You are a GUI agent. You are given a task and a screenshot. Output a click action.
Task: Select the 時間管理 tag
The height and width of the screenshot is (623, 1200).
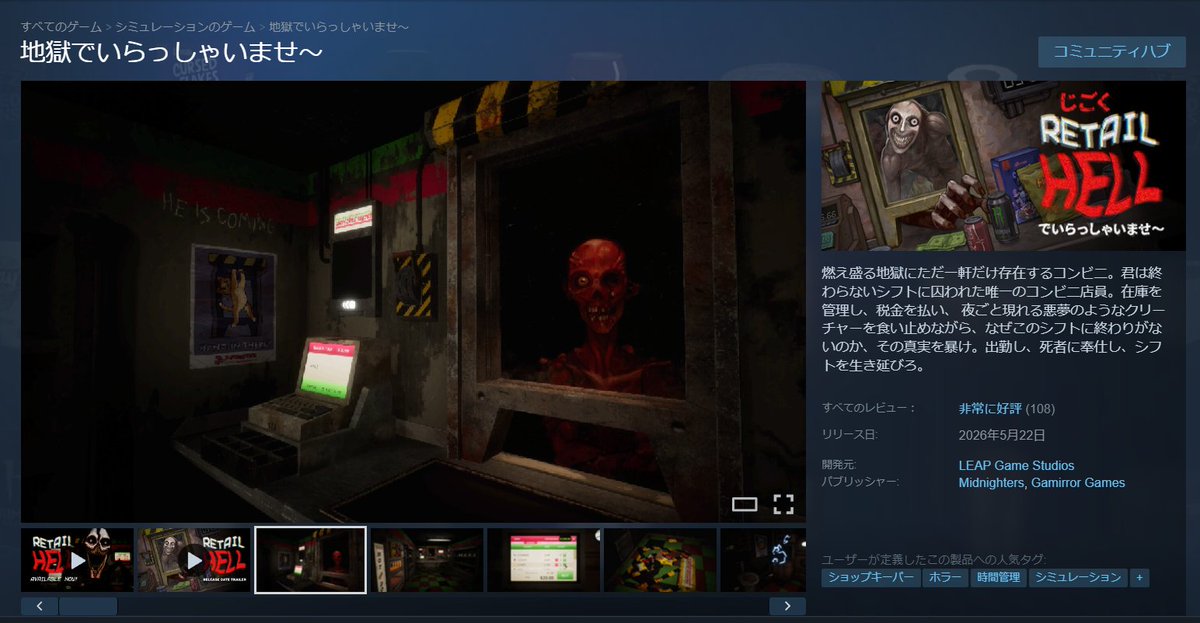(998, 578)
